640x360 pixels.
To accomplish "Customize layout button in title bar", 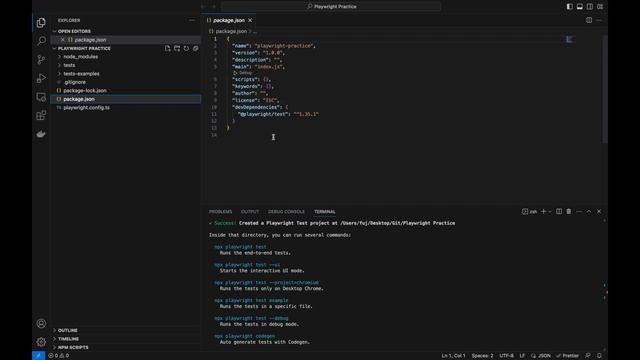I will click(x=600, y=7).
